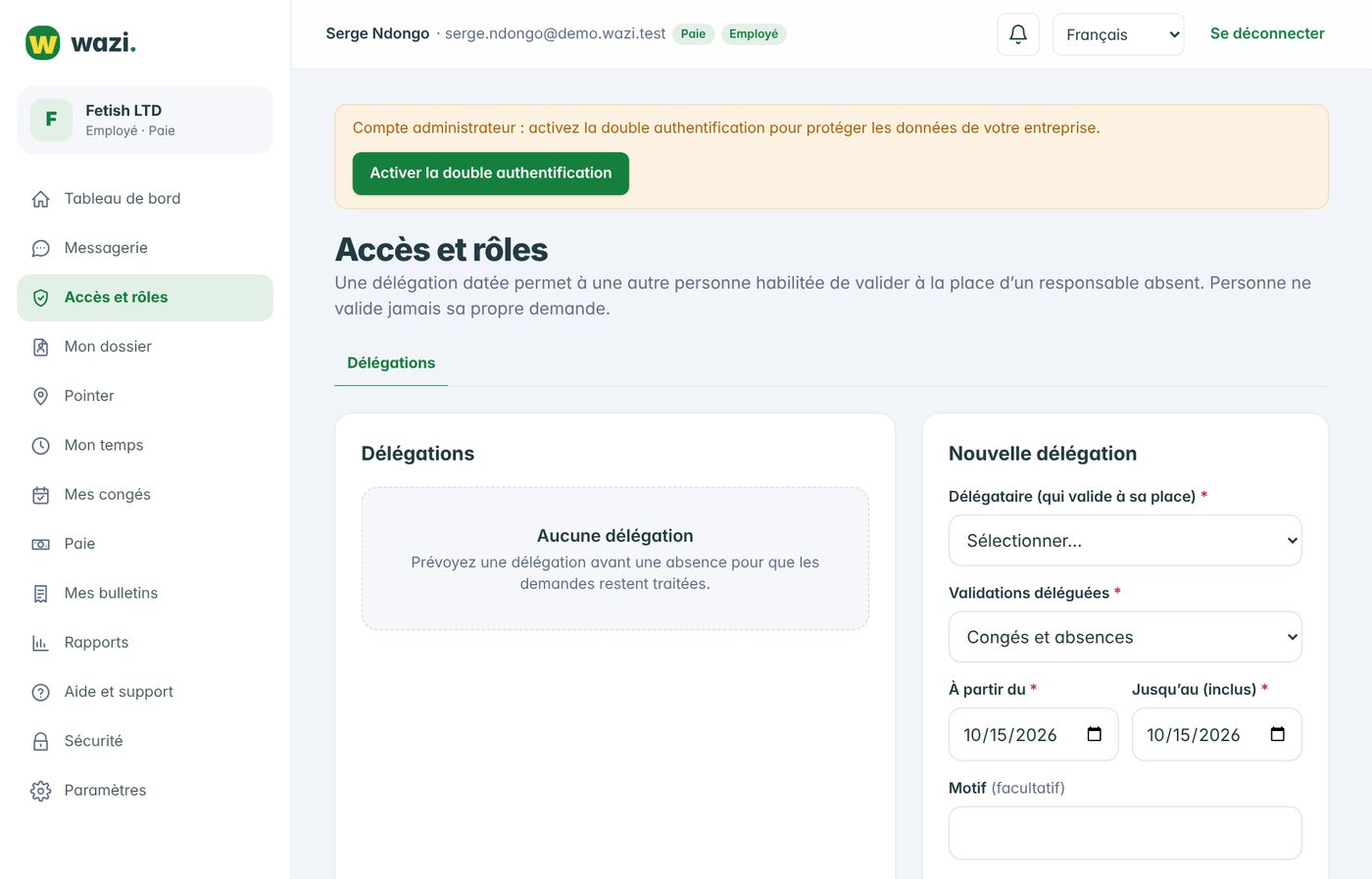Click the wazi logo in the sidebar

click(x=80, y=43)
